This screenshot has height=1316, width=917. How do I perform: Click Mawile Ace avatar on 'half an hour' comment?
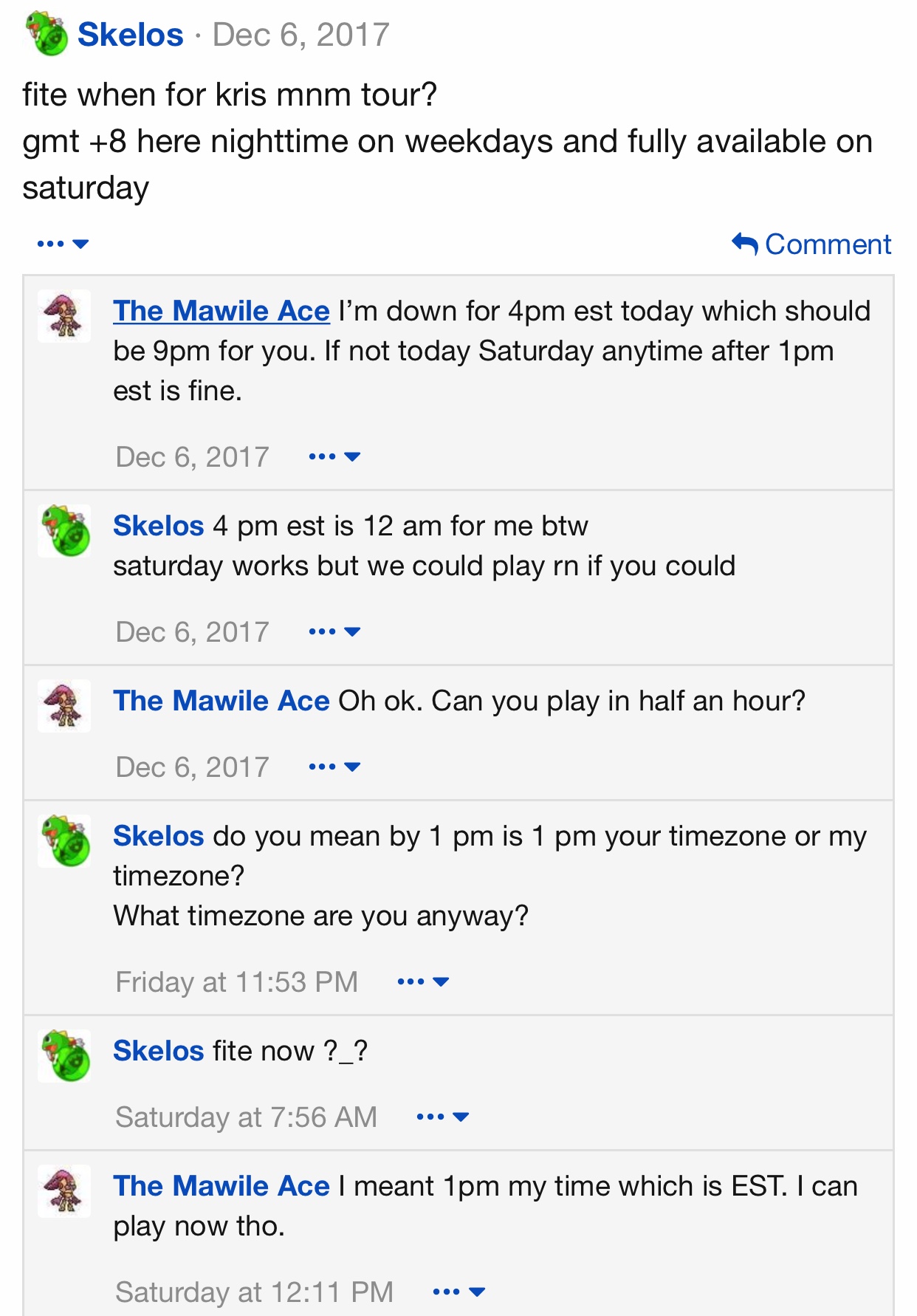coord(64,705)
